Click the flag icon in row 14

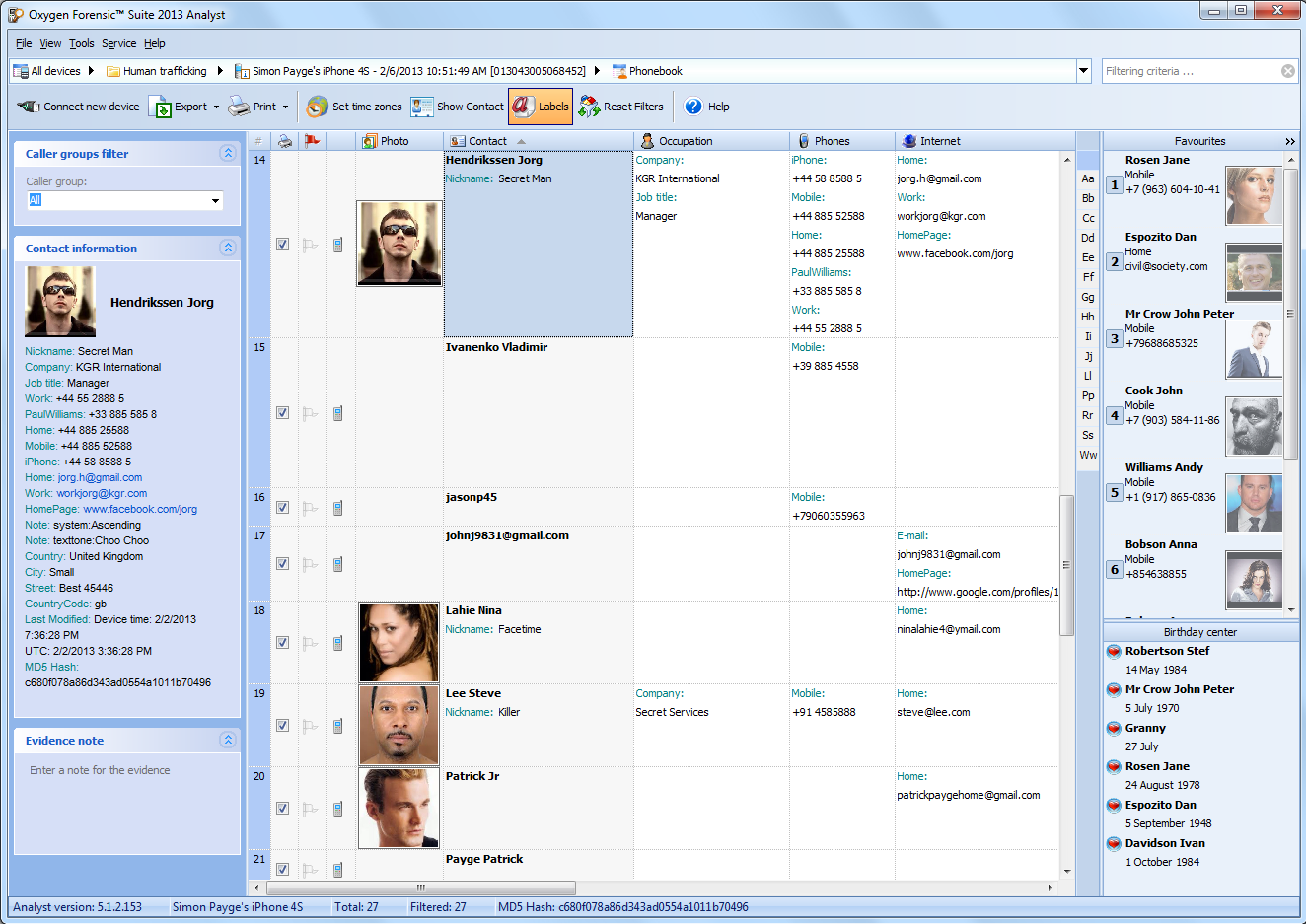click(x=310, y=245)
